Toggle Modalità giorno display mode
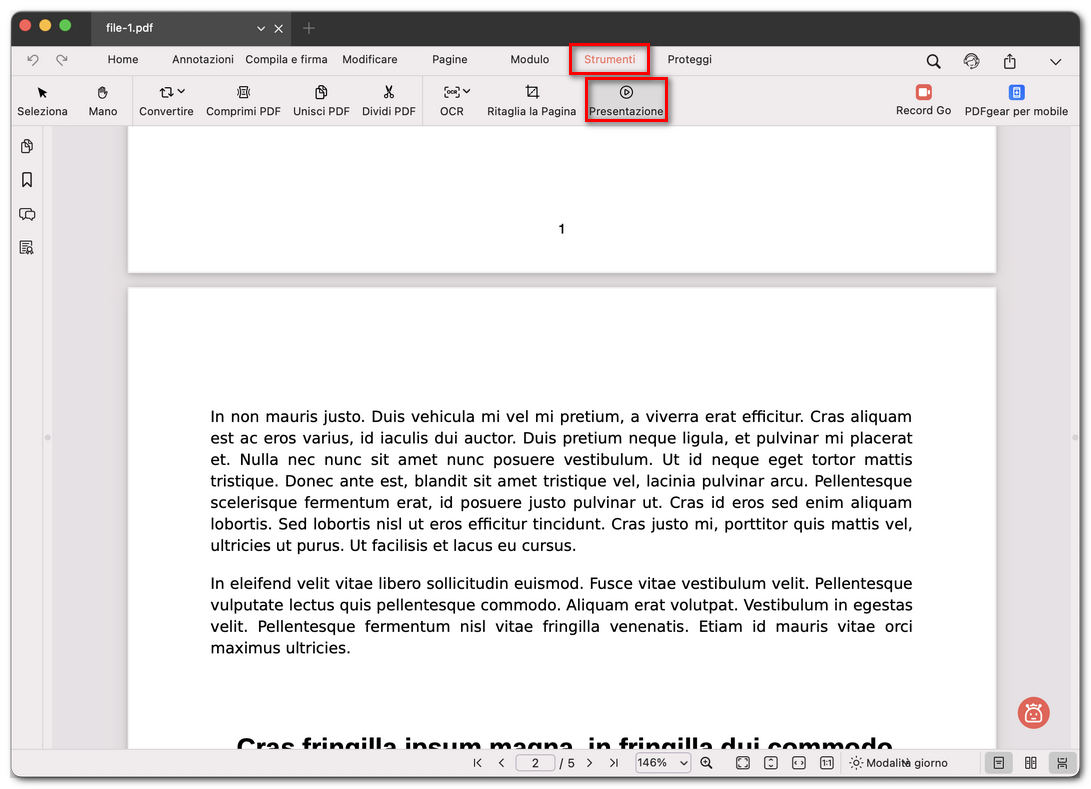Image resolution: width=1091 pixels, height=789 pixels. click(x=900, y=762)
